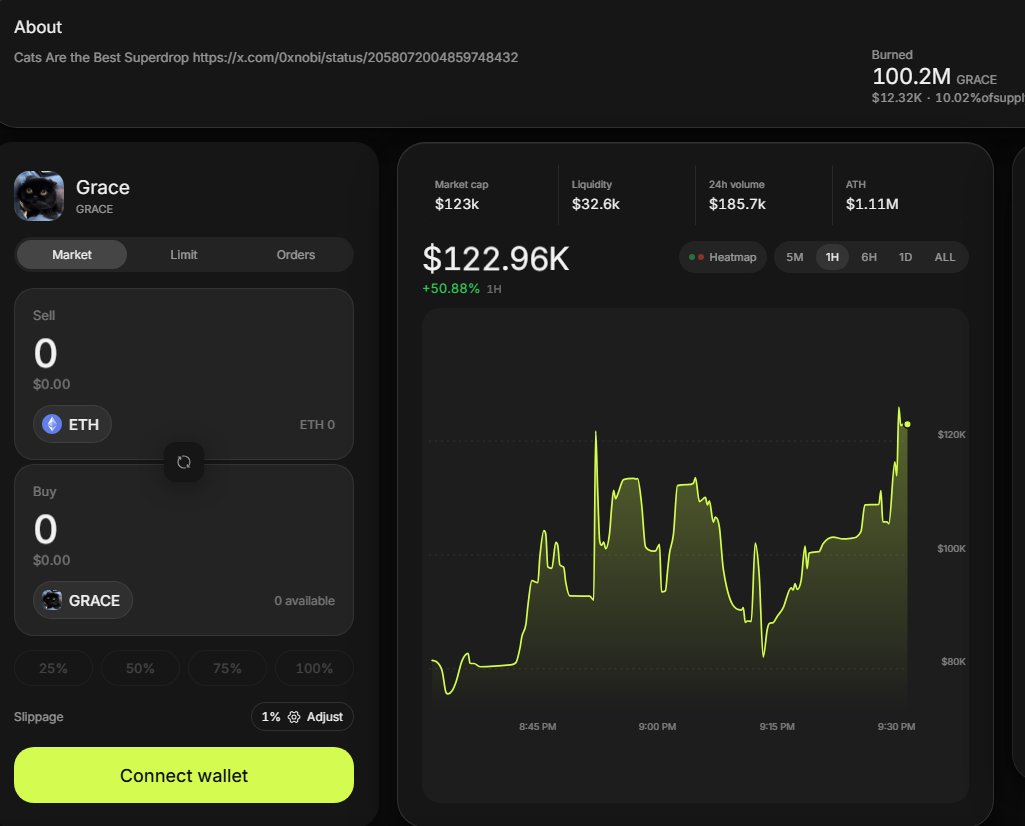Click the $80K axis label
Screen dimensions: 1025x826
coord(953,661)
